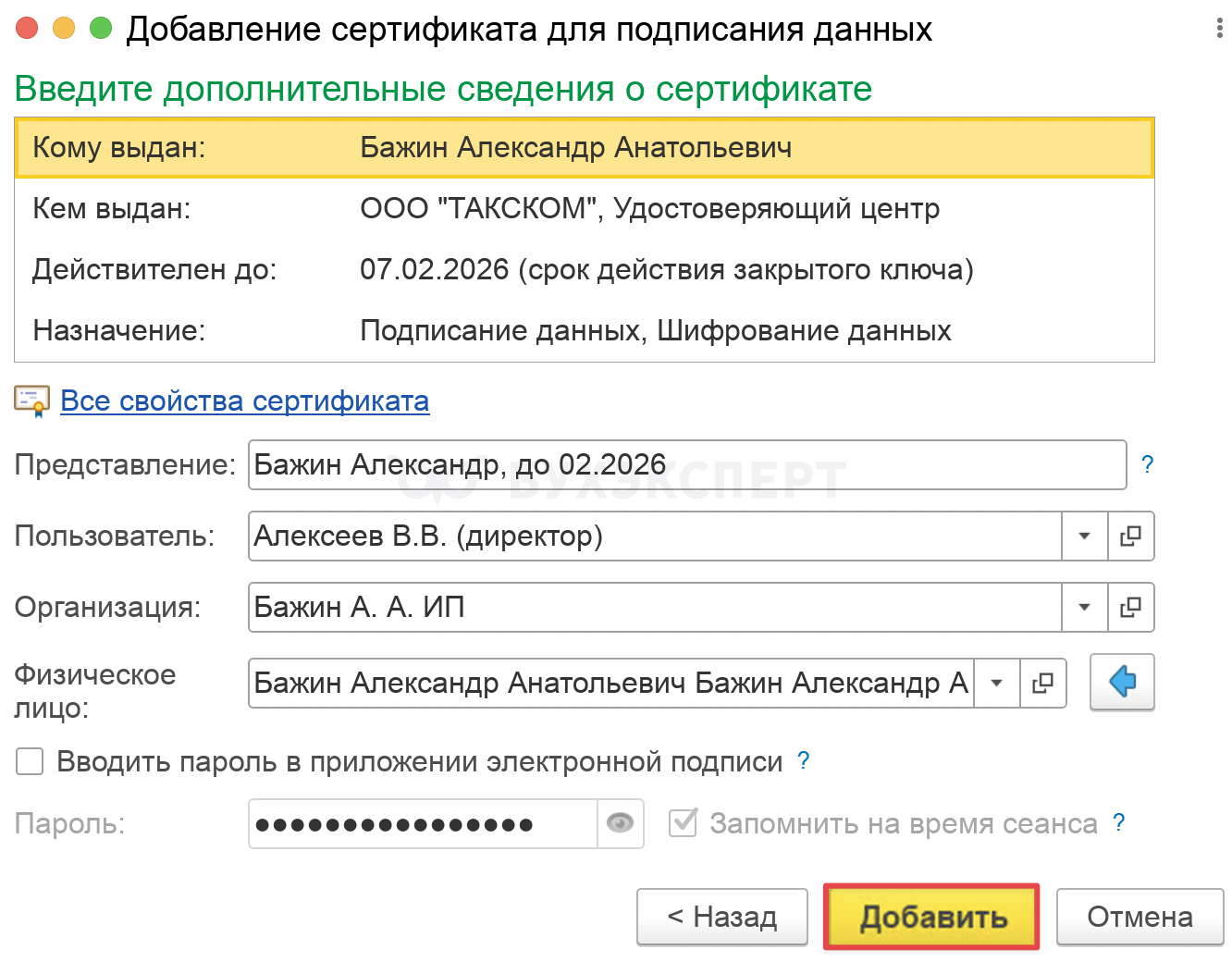Screen dimensions: 1232x962
Task: Select the highlighted Кому выдан row
Action: click(584, 148)
